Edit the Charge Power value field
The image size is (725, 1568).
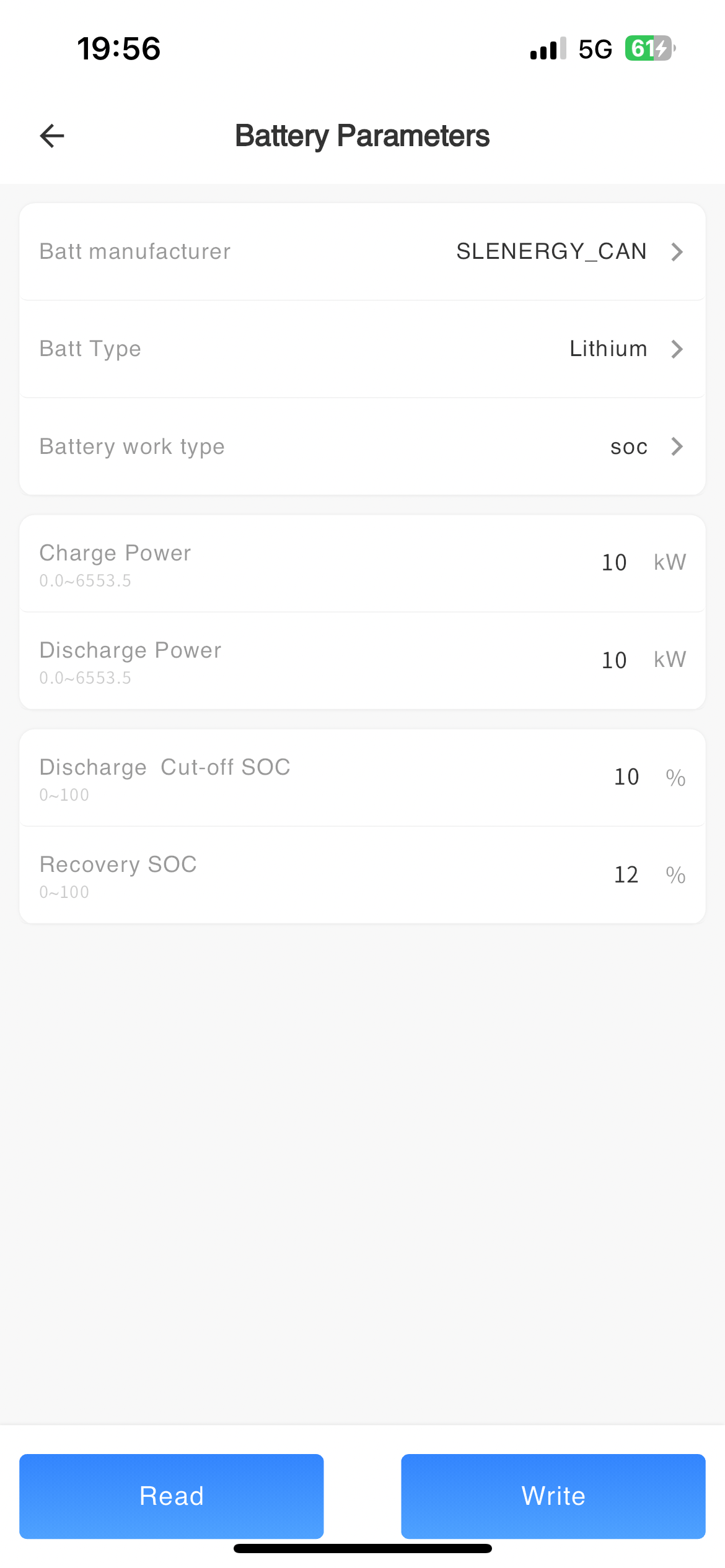pyautogui.click(x=614, y=562)
